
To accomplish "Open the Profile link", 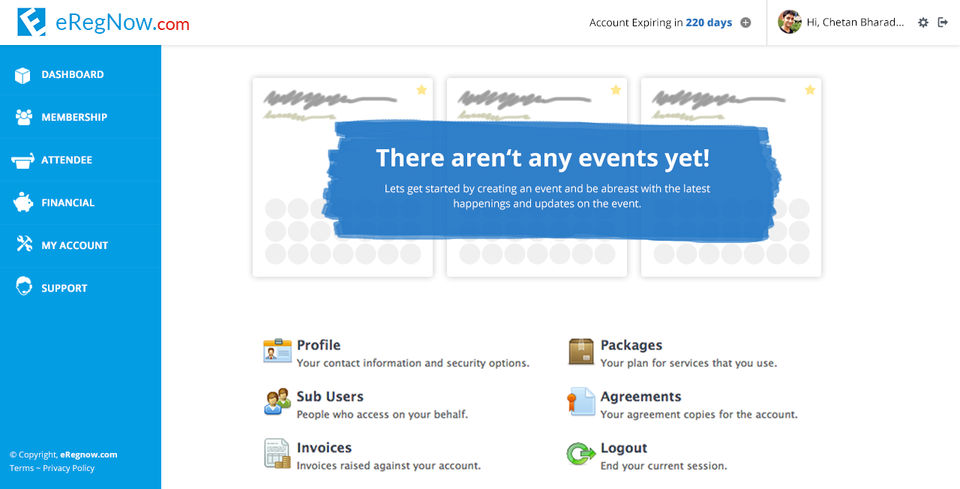I will pos(318,345).
